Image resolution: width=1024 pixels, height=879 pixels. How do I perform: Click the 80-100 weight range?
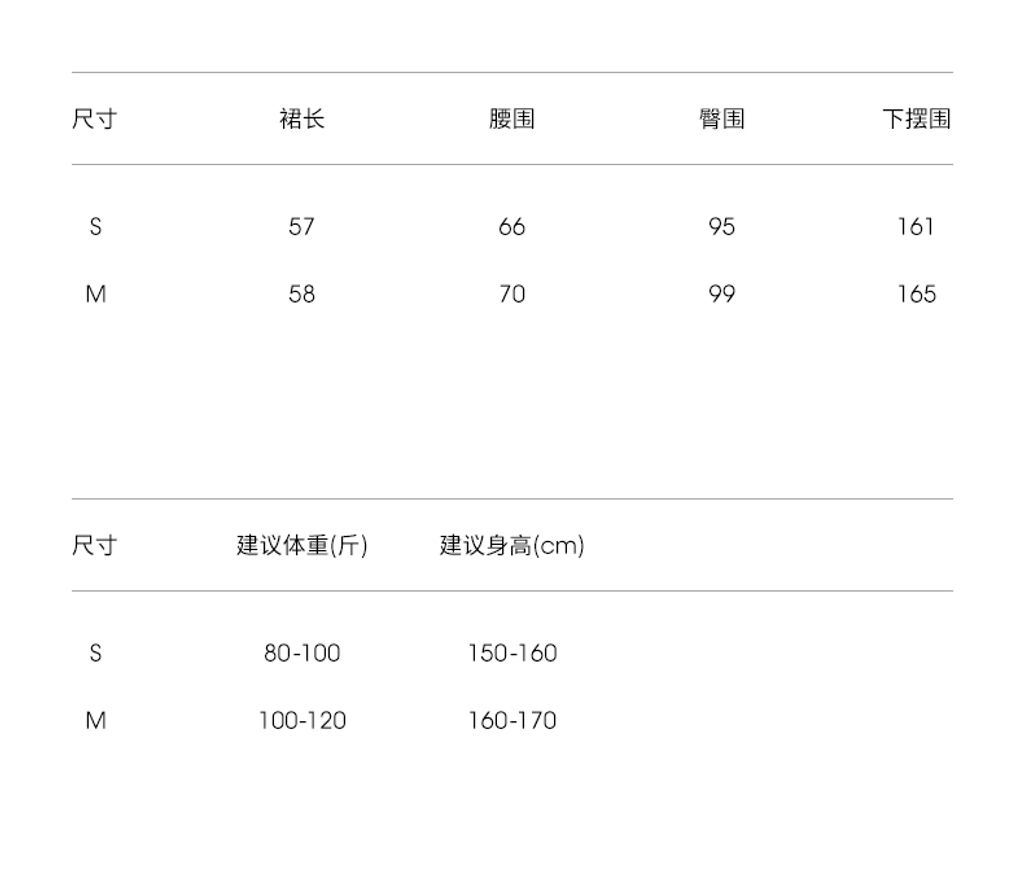[302, 653]
